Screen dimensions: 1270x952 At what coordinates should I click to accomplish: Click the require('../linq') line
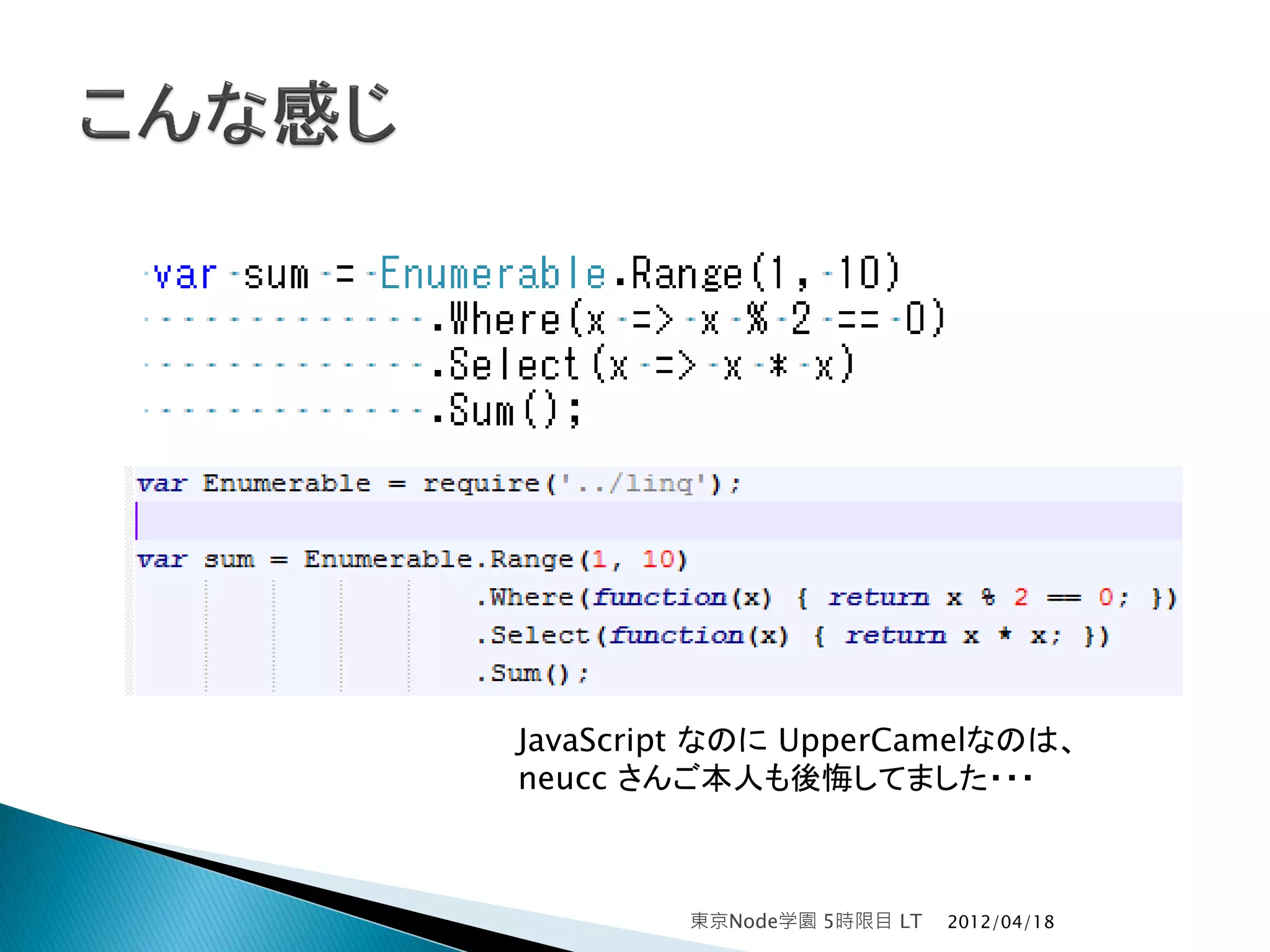(439, 484)
